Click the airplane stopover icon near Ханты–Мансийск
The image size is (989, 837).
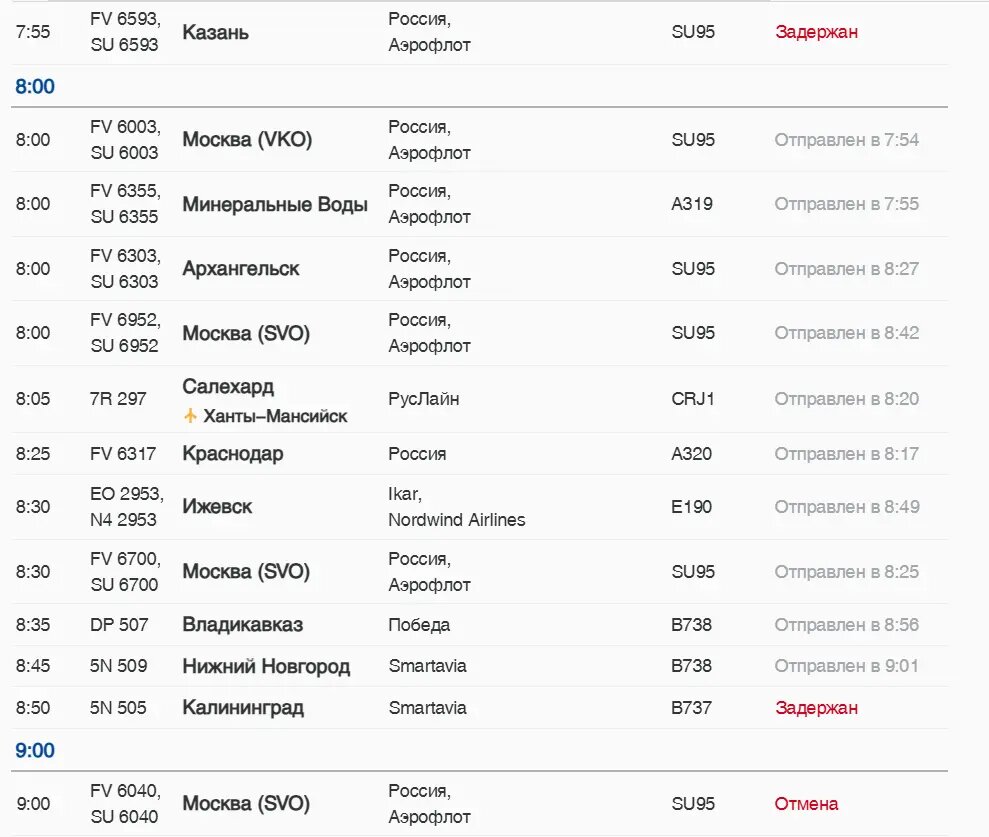pyautogui.click(x=191, y=416)
